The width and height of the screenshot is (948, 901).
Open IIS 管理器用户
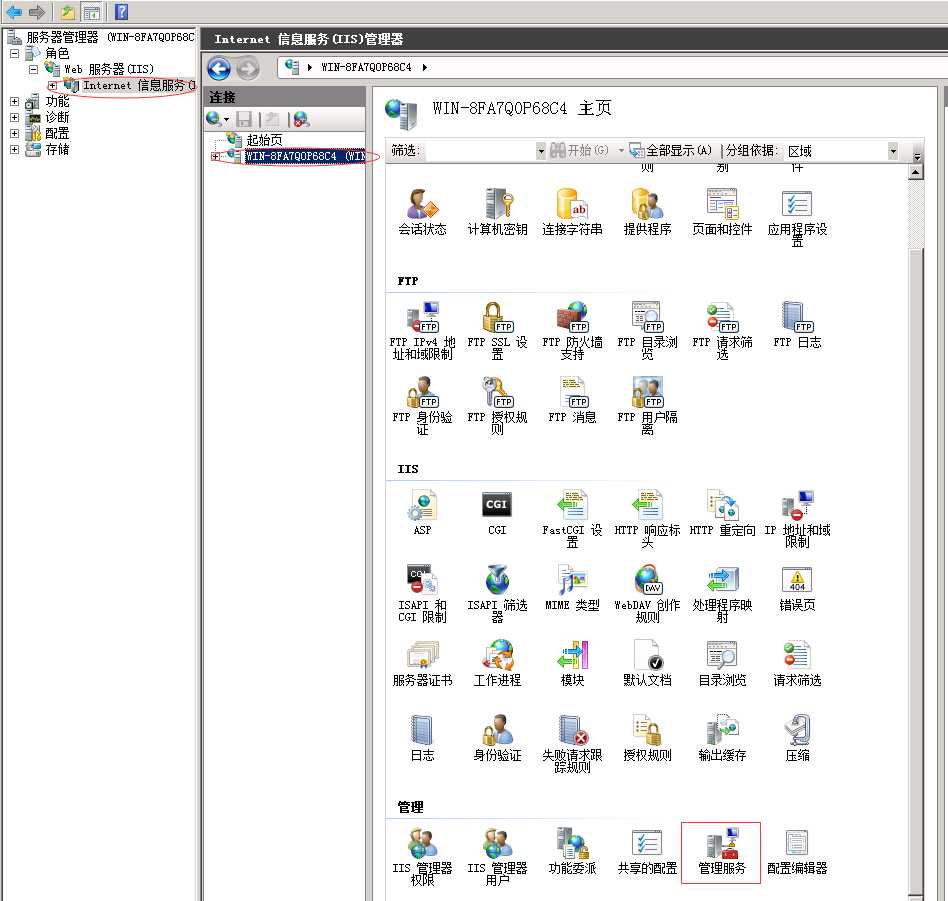[497, 857]
